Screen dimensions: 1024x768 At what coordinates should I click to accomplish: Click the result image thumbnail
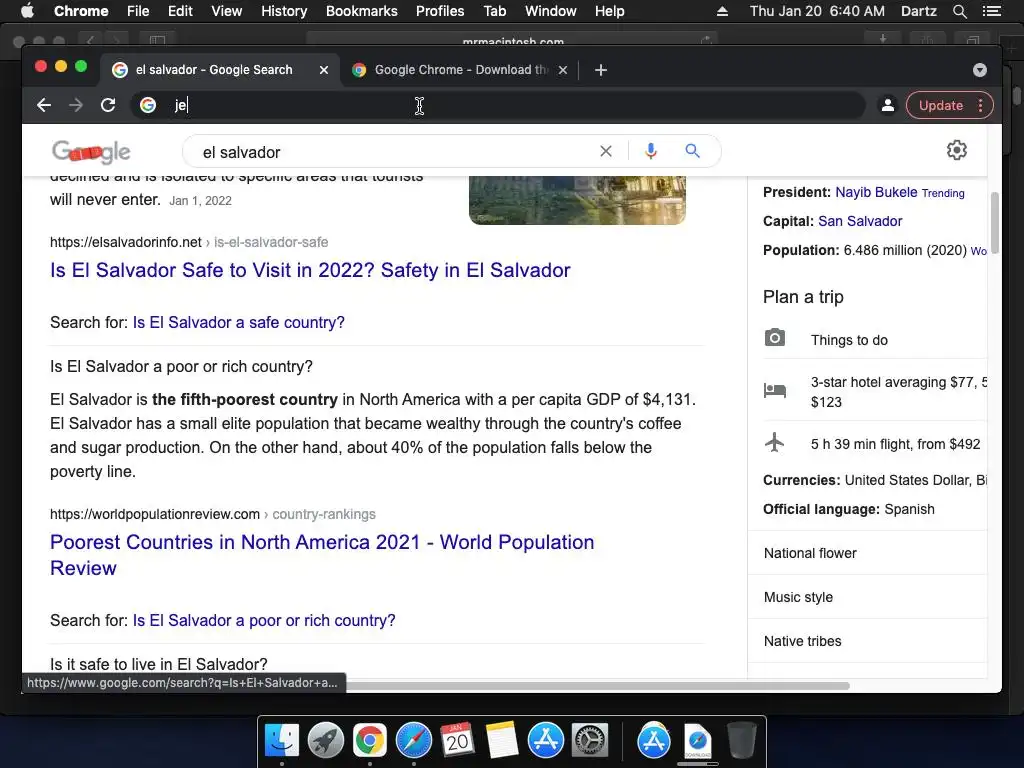577,200
